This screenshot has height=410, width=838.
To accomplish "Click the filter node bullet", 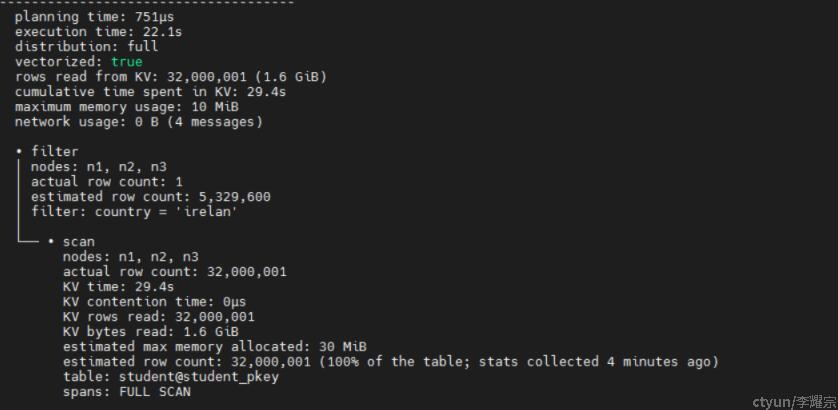I will (x=19, y=152).
